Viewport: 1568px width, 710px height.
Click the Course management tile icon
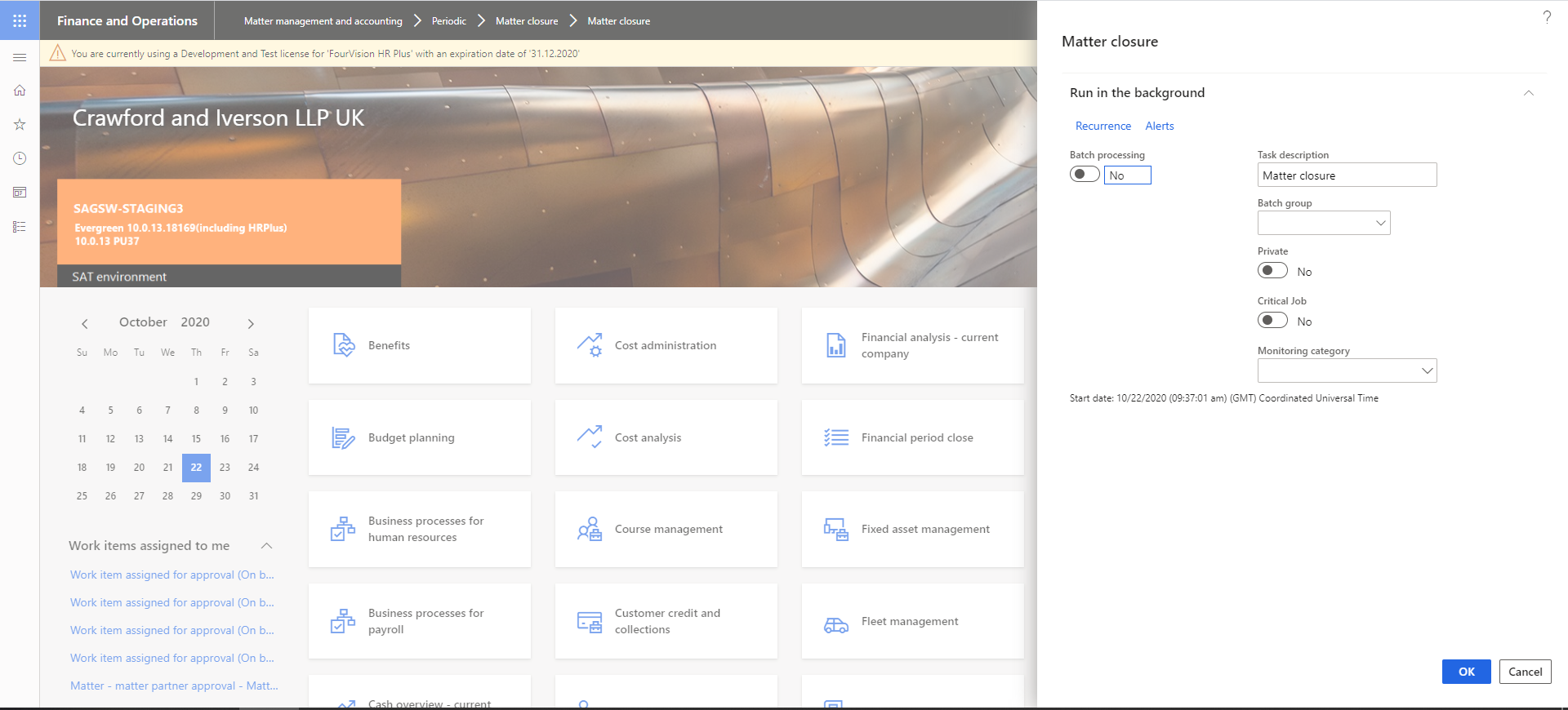click(x=590, y=529)
